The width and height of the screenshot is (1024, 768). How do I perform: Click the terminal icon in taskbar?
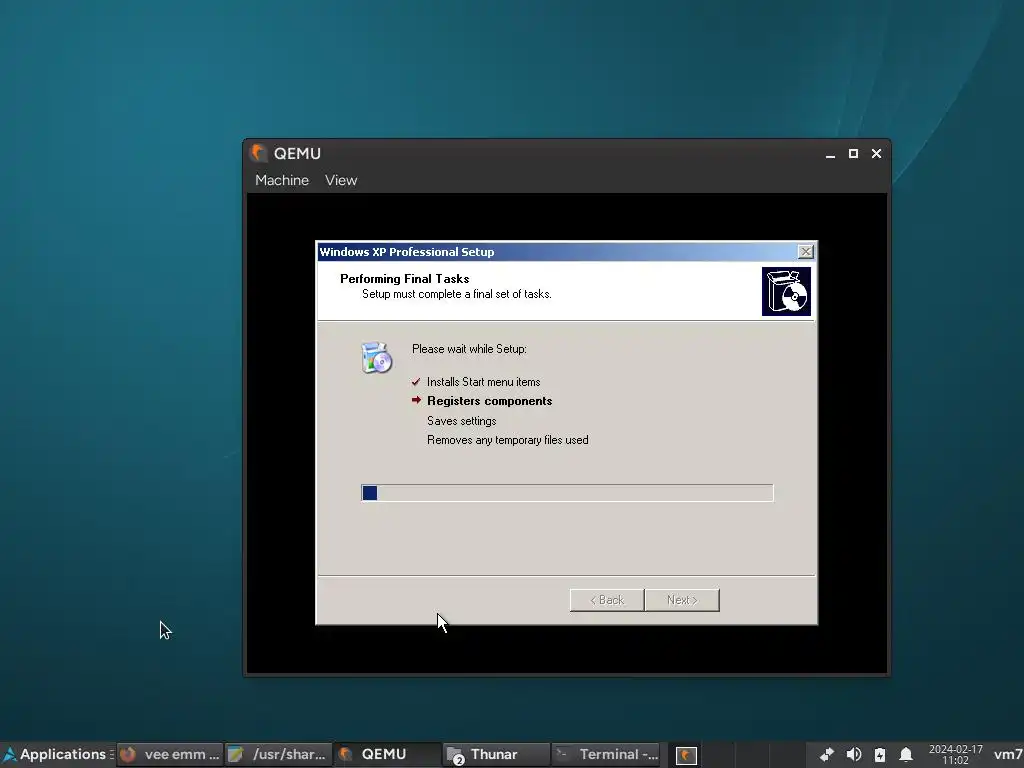coord(562,754)
